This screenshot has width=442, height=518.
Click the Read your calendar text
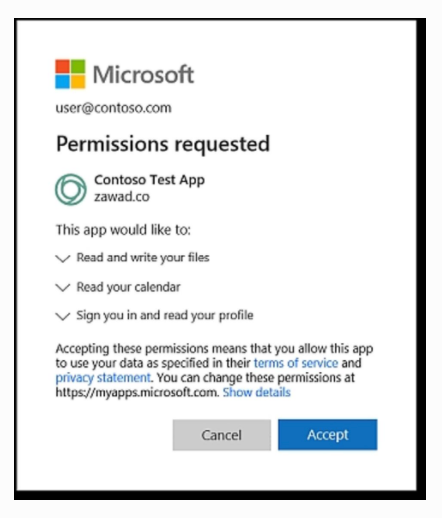[x=128, y=287]
